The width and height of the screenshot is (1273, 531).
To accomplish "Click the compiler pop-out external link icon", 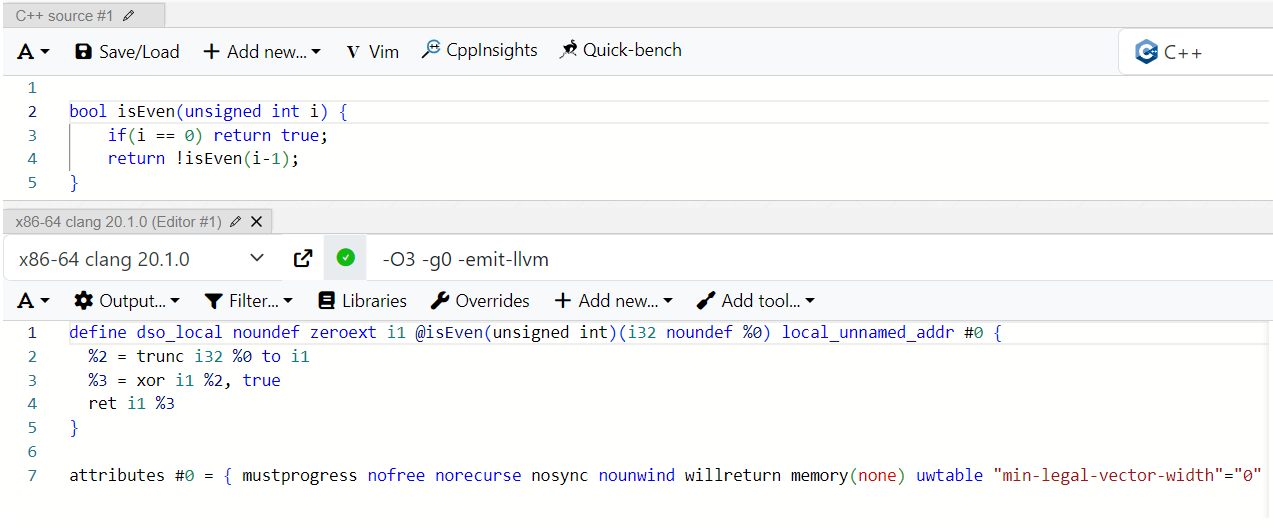I will click(303, 259).
